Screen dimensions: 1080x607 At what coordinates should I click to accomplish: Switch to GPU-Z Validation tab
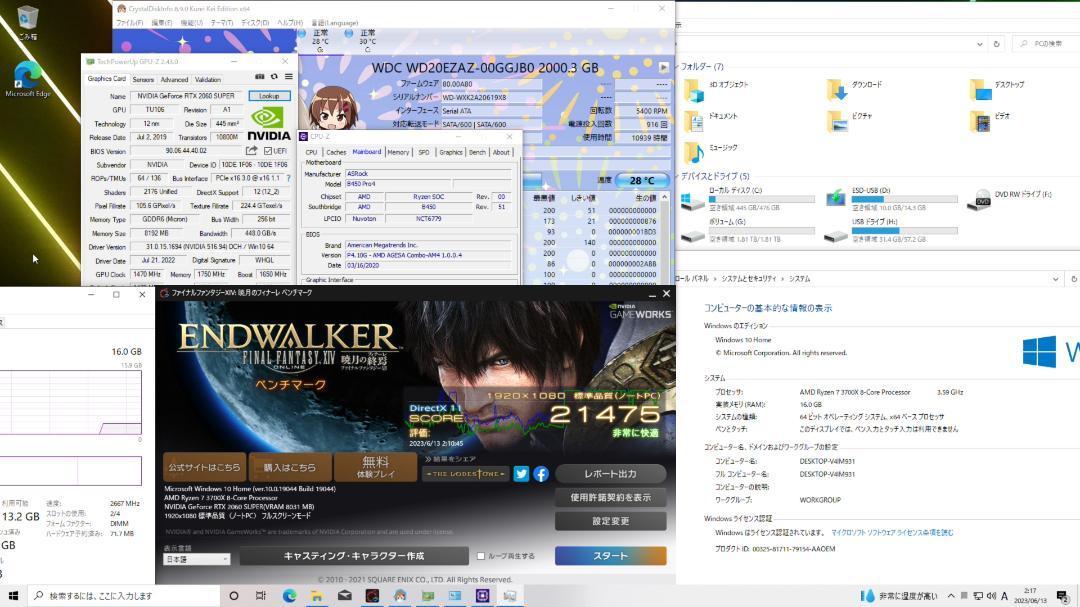coord(207,79)
